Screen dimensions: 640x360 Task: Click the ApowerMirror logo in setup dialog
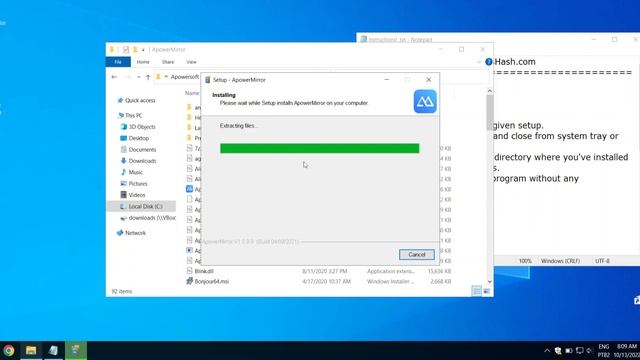pos(425,101)
